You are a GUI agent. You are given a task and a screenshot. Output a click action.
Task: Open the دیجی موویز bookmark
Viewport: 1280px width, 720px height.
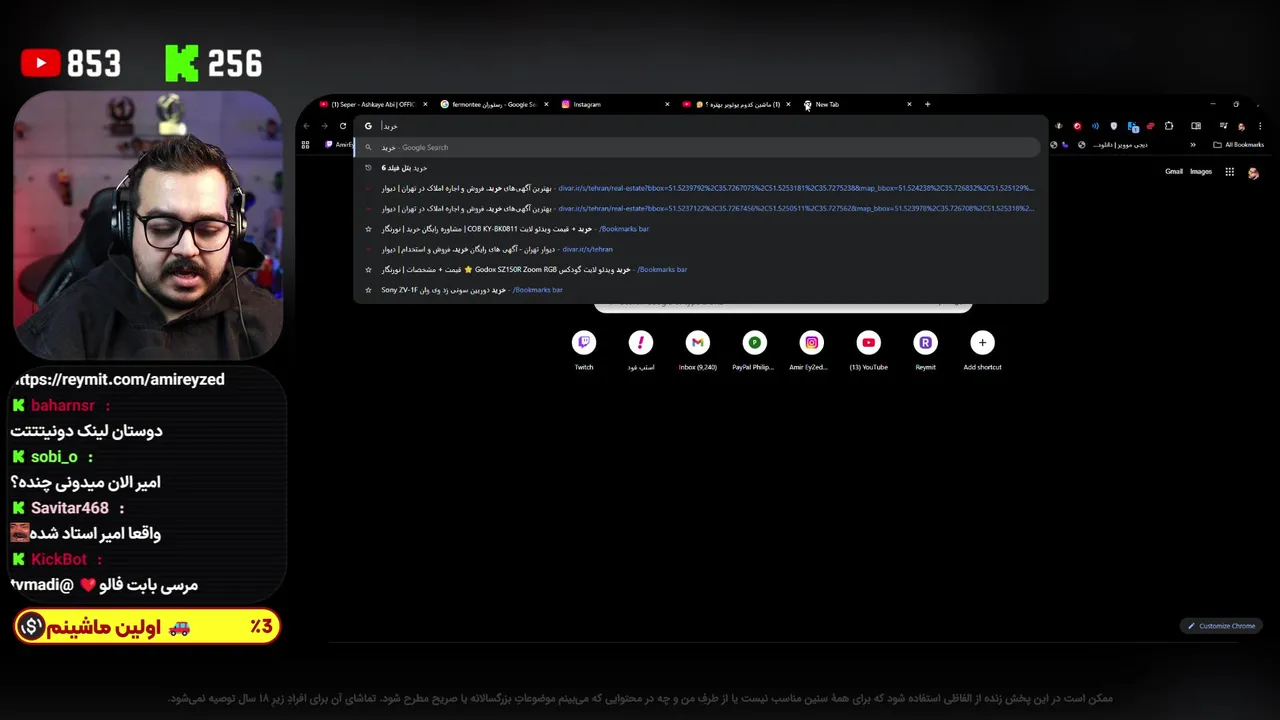(x=1114, y=145)
